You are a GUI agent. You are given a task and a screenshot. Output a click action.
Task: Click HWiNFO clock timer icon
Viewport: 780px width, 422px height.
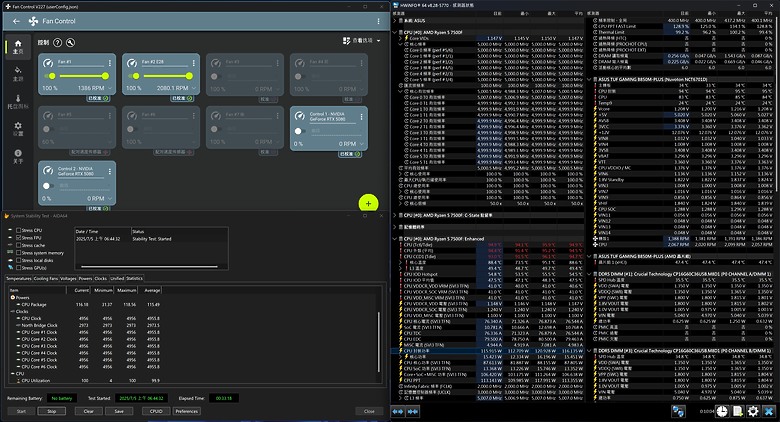click(722, 411)
